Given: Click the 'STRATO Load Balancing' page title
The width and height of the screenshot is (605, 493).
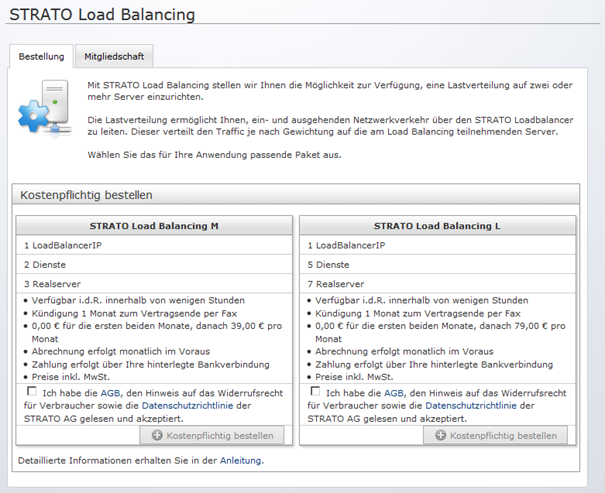Looking at the screenshot, I should 102,15.
